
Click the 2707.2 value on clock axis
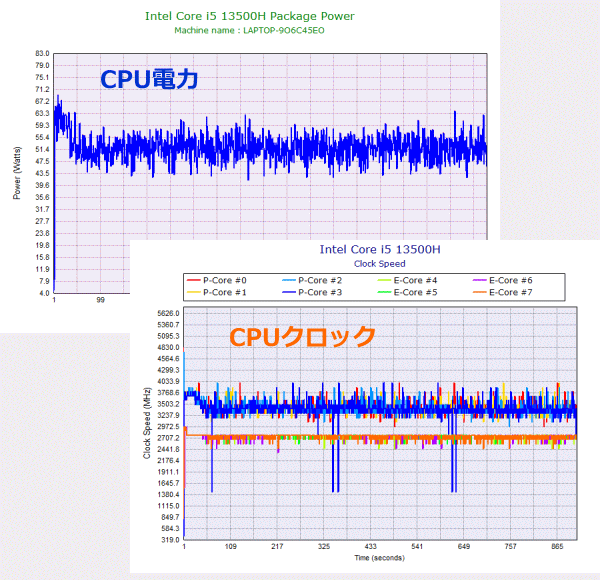click(x=168, y=438)
